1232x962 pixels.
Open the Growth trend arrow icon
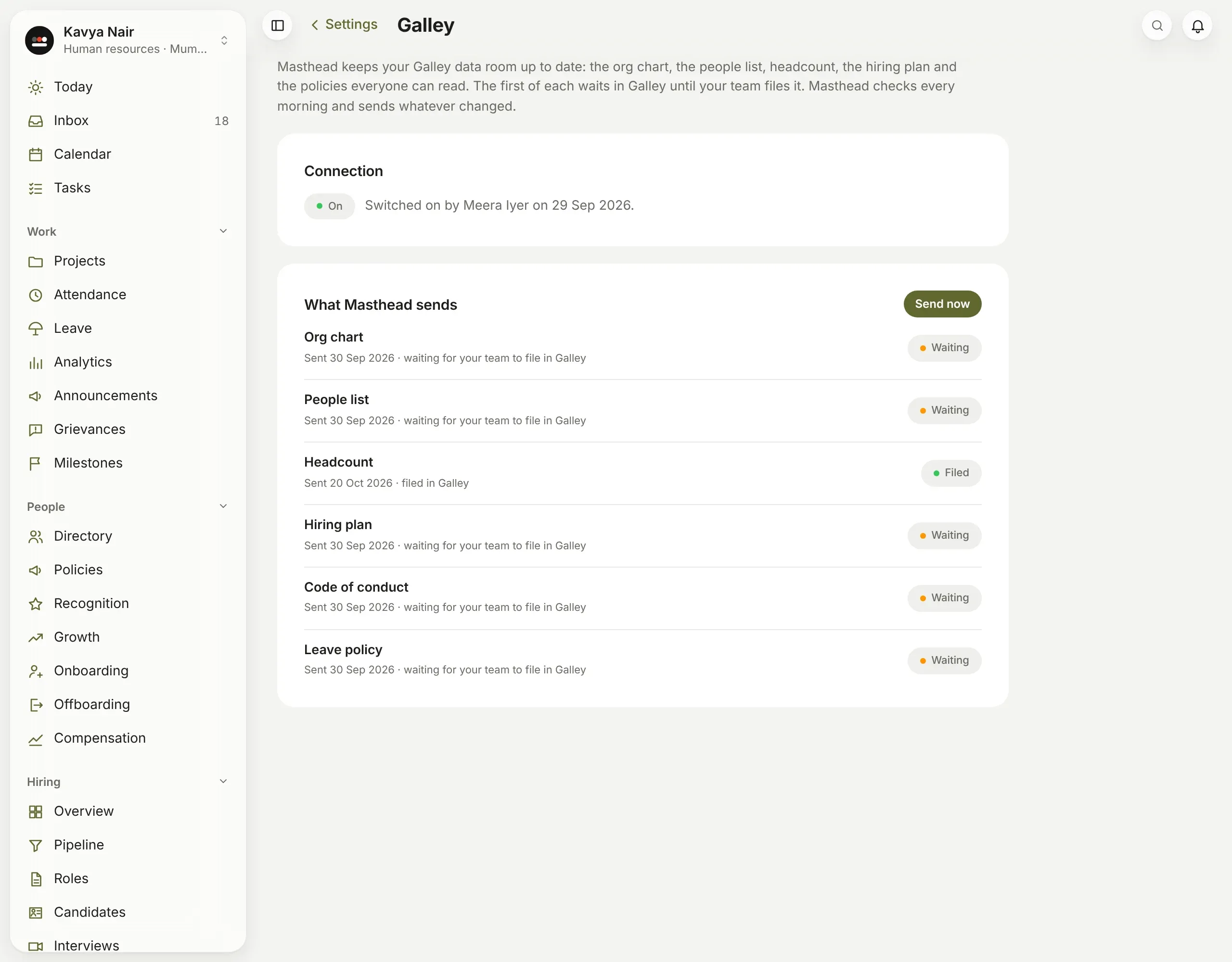pos(36,638)
